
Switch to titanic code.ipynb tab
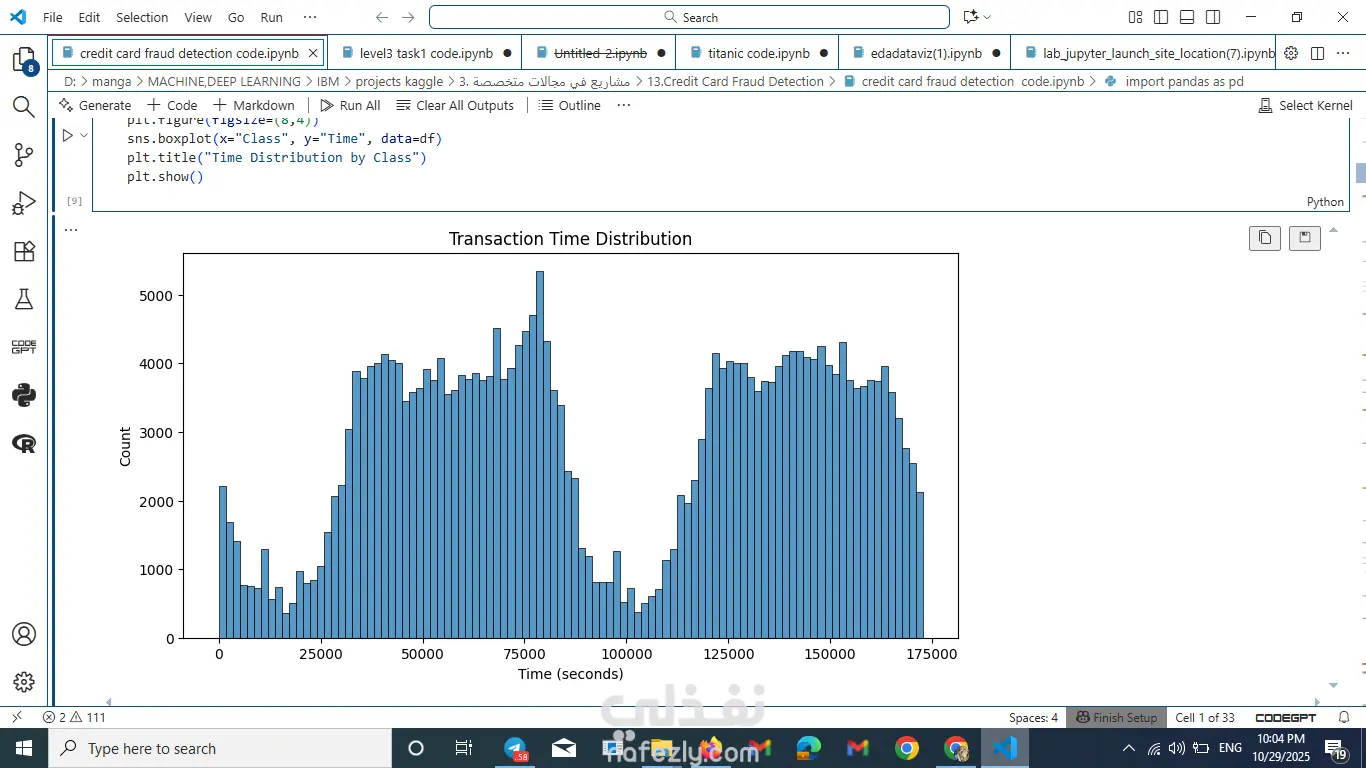point(758,53)
